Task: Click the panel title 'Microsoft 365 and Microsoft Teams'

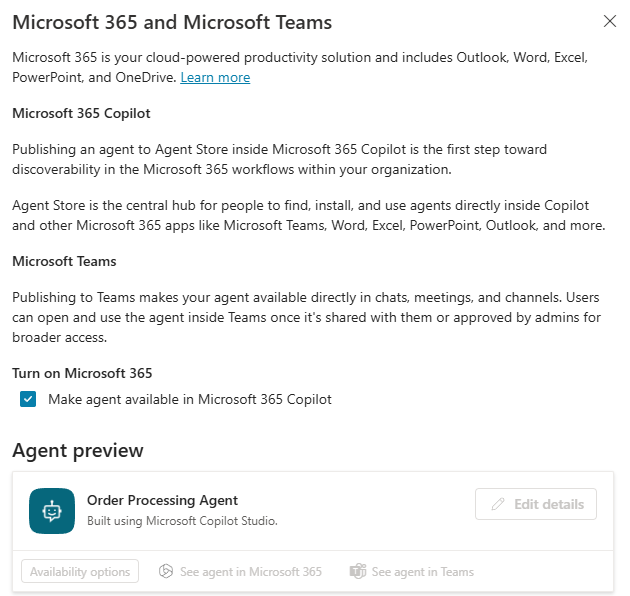Action: click(x=172, y=22)
